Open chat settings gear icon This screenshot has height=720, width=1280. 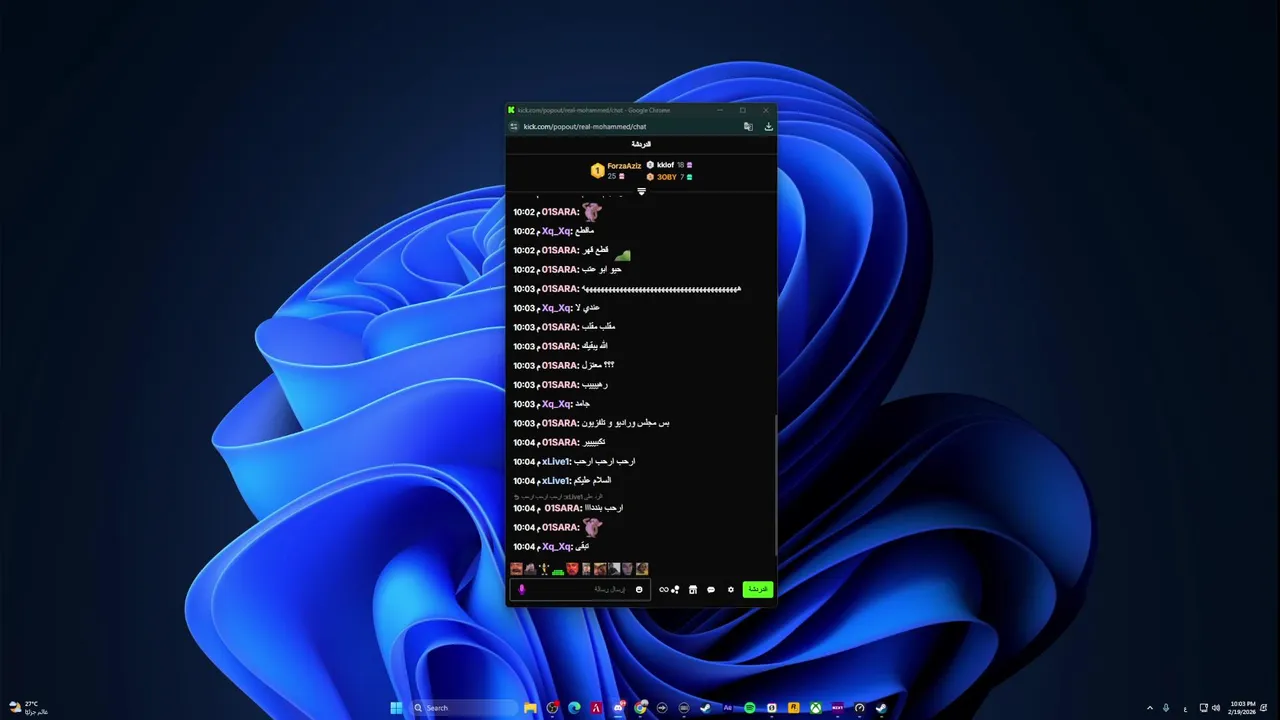[731, 590]
